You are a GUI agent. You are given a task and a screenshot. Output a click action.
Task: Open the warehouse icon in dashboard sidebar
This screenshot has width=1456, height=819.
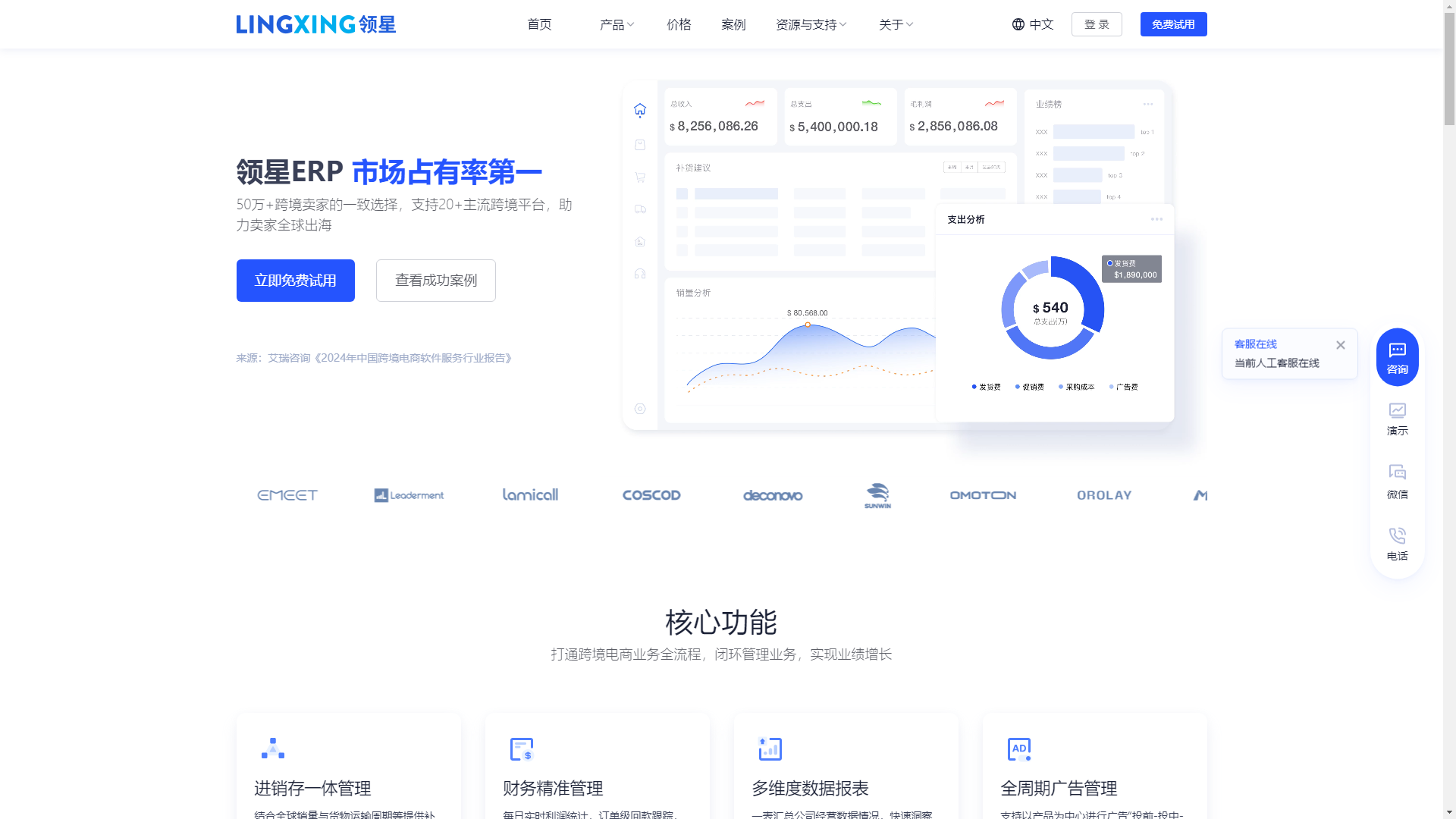pyautogui.click(x=640, y=242)
